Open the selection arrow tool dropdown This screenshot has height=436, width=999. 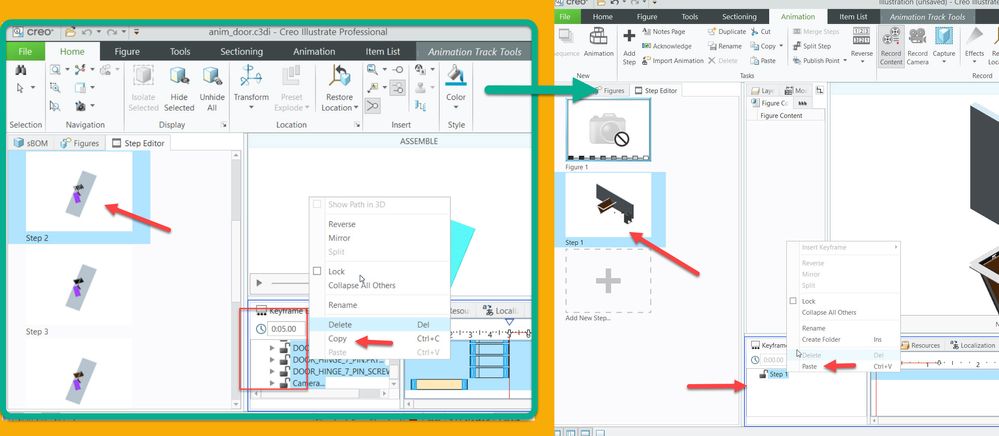coord(32,88)
